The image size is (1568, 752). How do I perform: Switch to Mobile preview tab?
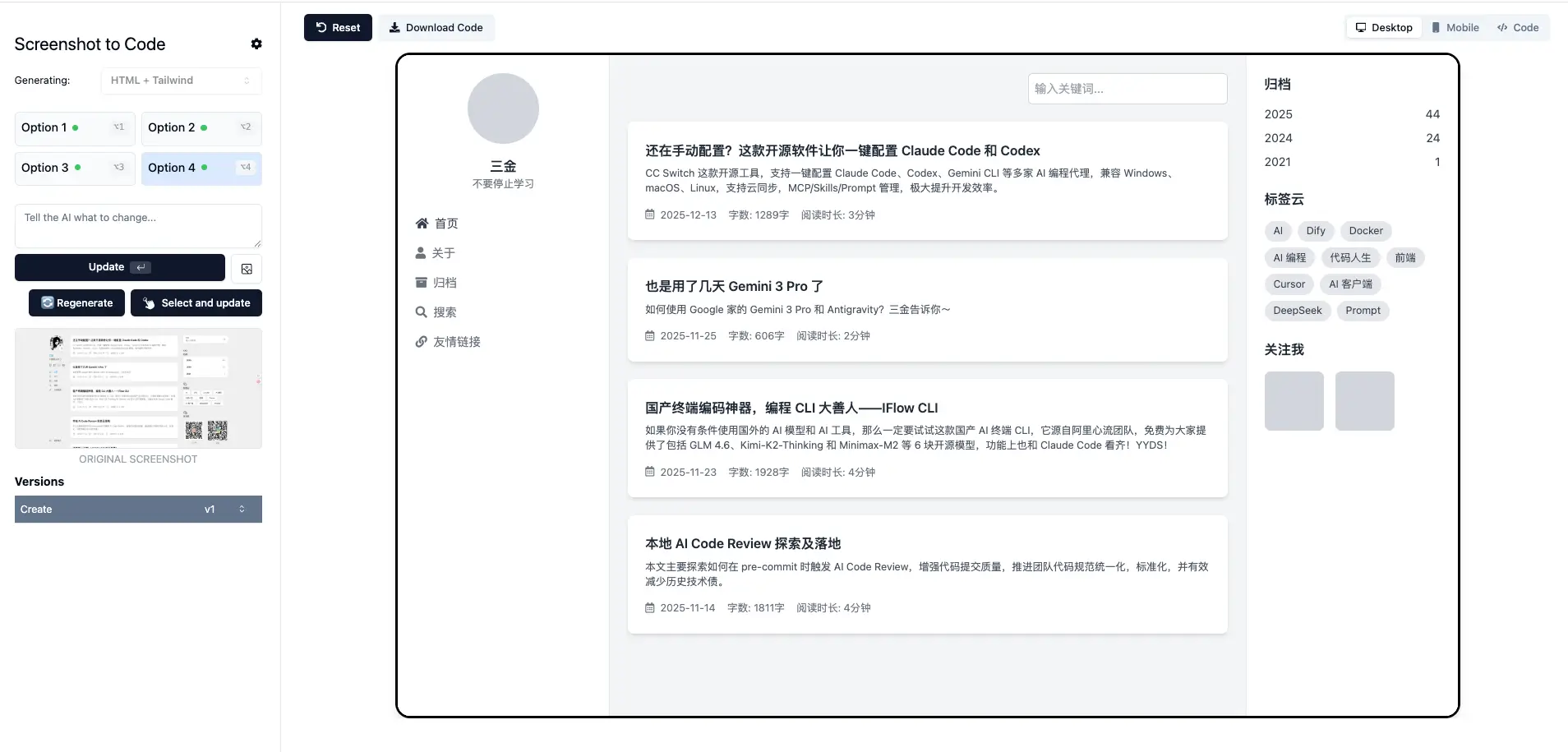1455,28
